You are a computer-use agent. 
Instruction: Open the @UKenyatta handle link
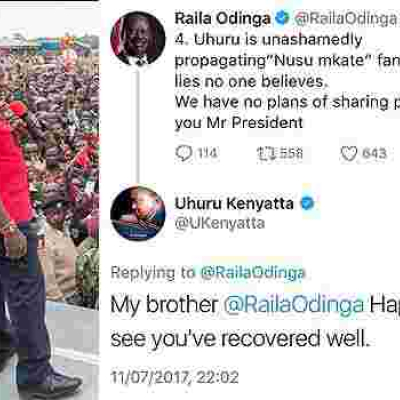coord(220,224)
